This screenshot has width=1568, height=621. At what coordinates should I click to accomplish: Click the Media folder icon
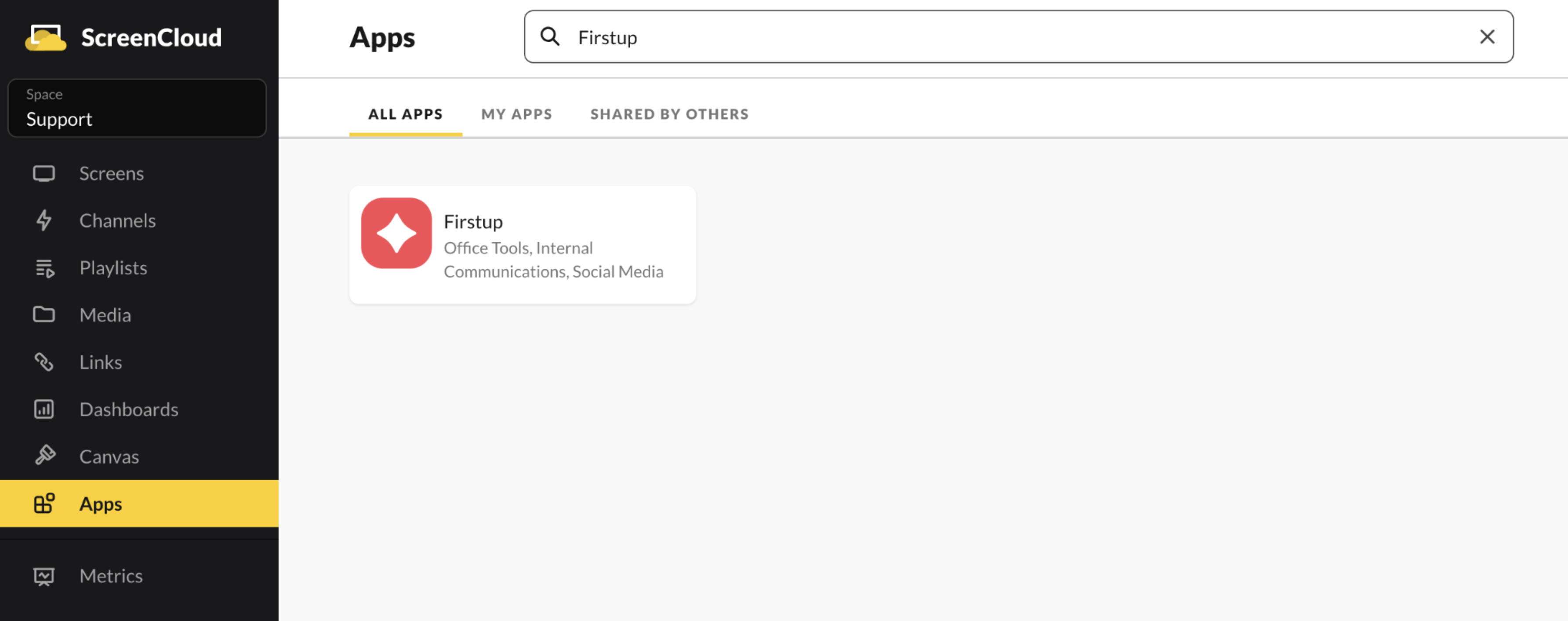[x=44, y=315]
